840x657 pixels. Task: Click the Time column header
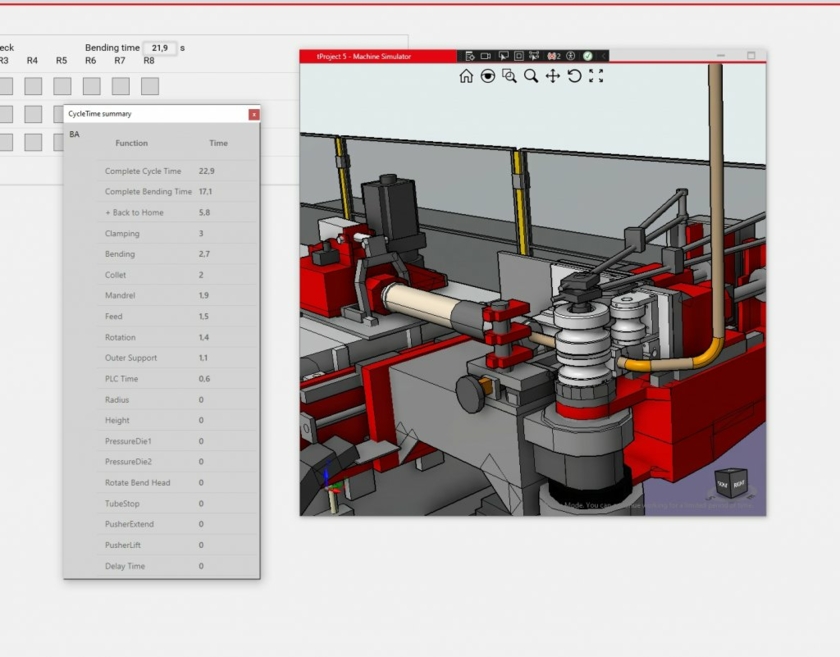click(x=218, y=143)
